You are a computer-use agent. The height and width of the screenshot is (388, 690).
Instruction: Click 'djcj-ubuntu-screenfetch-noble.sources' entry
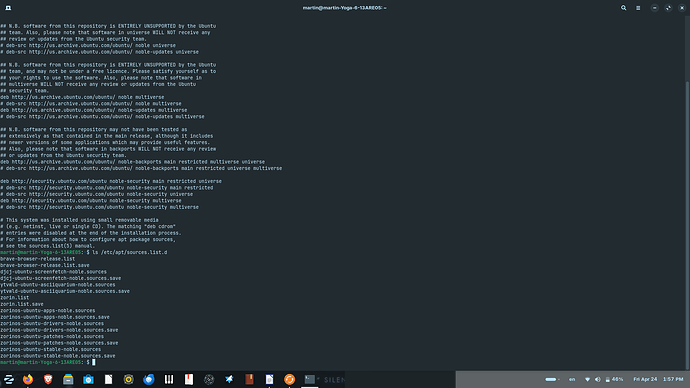[53, 272]
